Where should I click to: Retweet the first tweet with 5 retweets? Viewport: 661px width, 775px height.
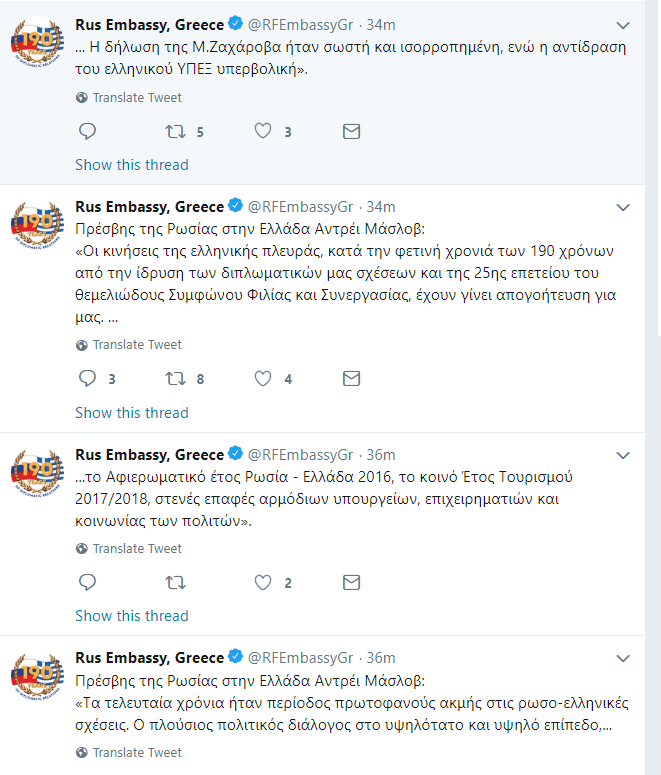point(175,131)
